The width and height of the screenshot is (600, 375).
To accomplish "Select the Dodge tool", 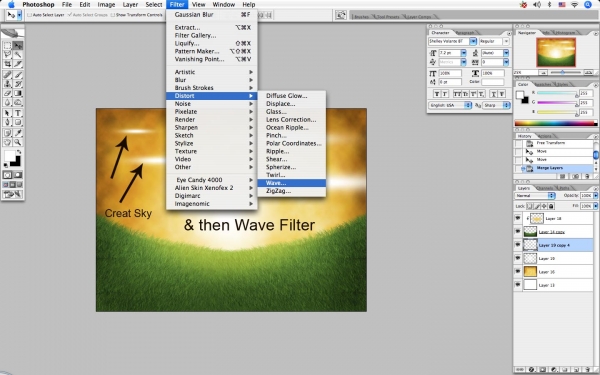I will click(x=18, y=102).
